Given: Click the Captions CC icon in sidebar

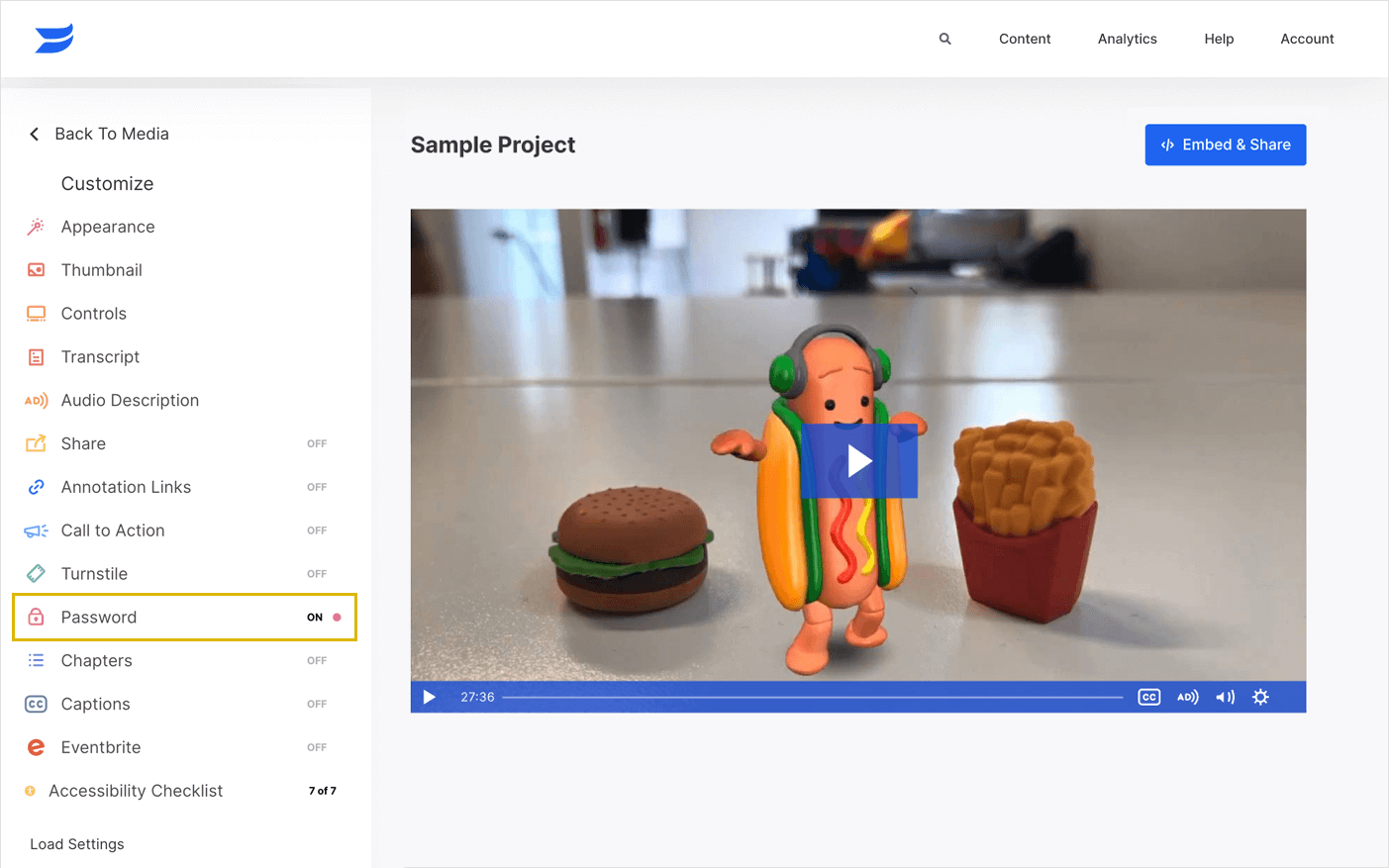Looking at the screenshot, I should coord(36,704).
